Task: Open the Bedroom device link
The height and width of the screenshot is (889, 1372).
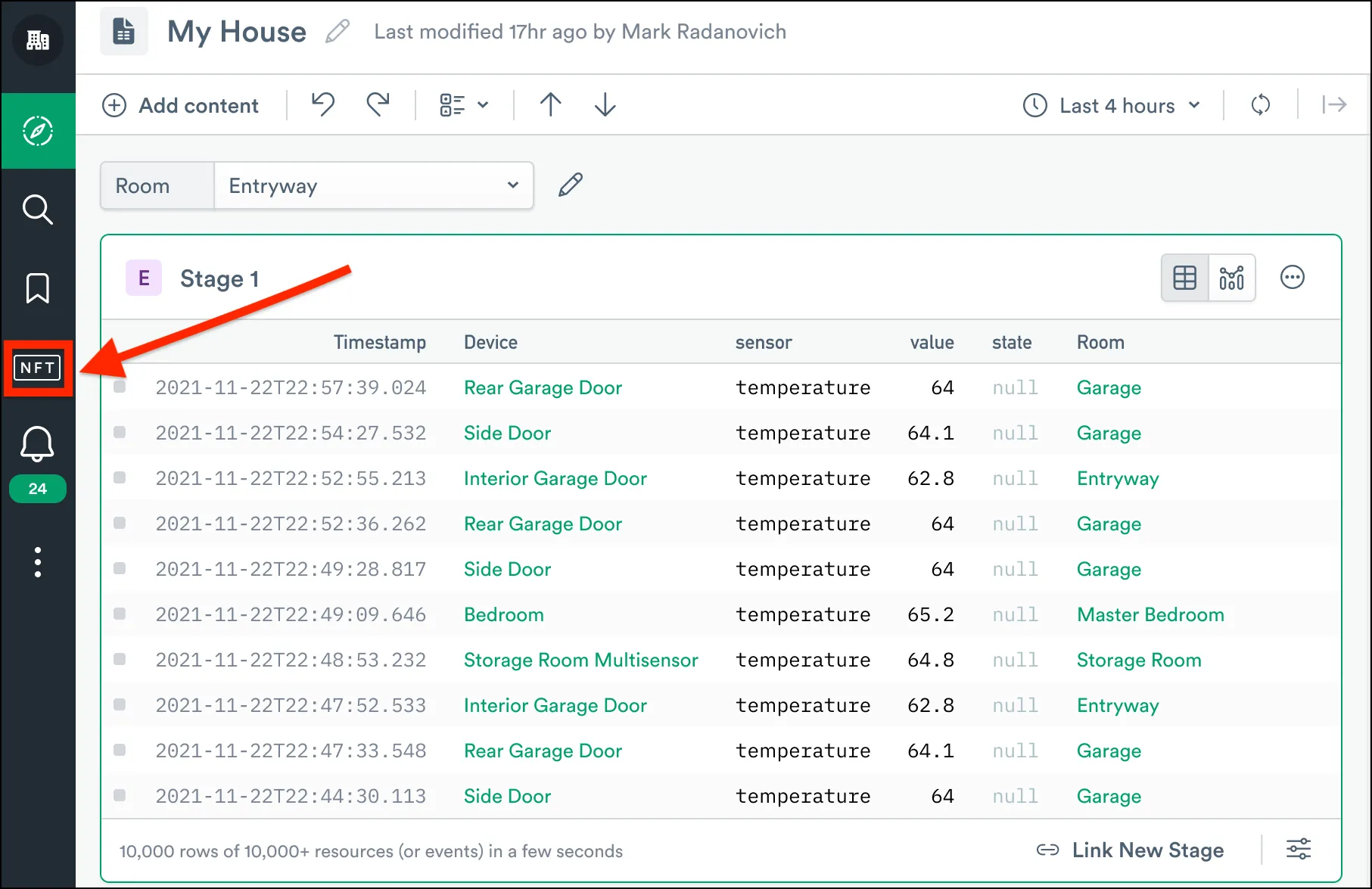Action: (x=504, y=614)
